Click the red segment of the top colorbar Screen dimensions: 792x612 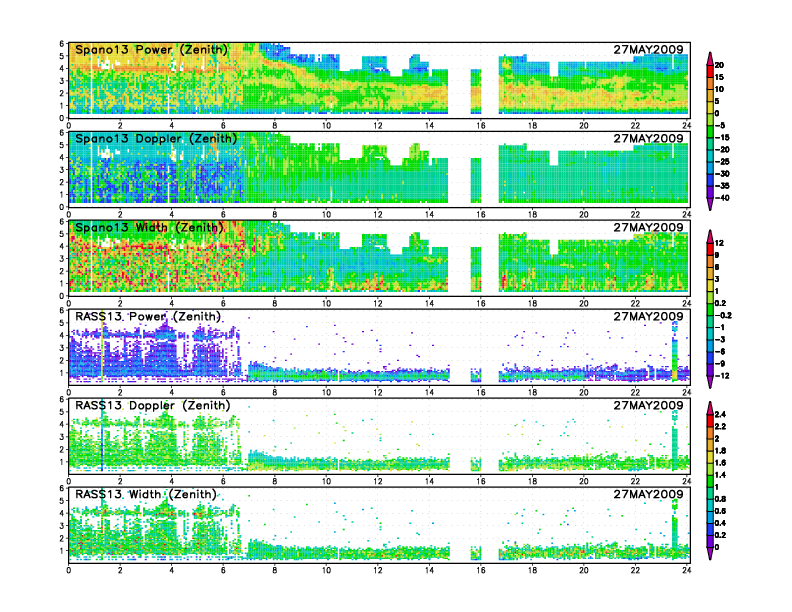[x=710, y=71]
